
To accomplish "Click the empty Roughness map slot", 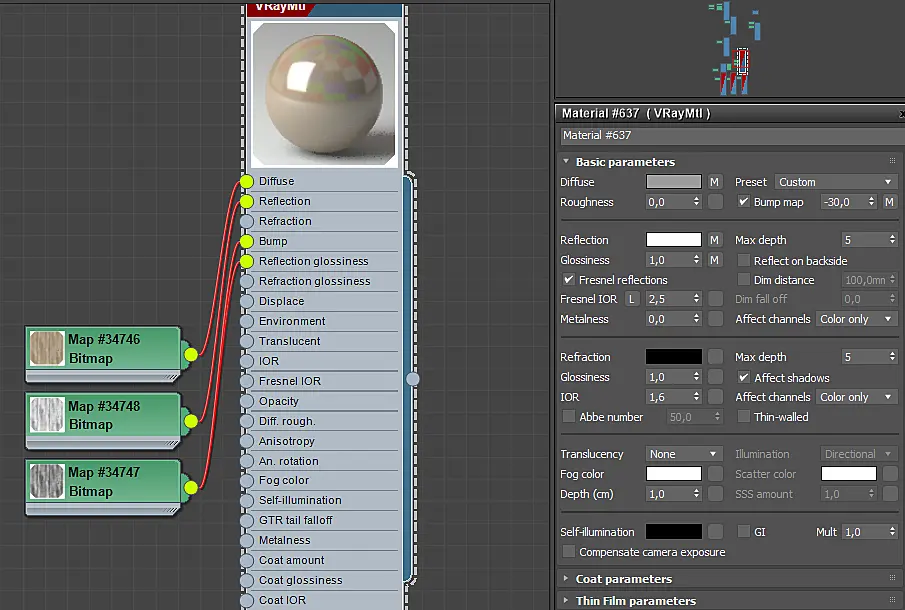I will point(715,202).
